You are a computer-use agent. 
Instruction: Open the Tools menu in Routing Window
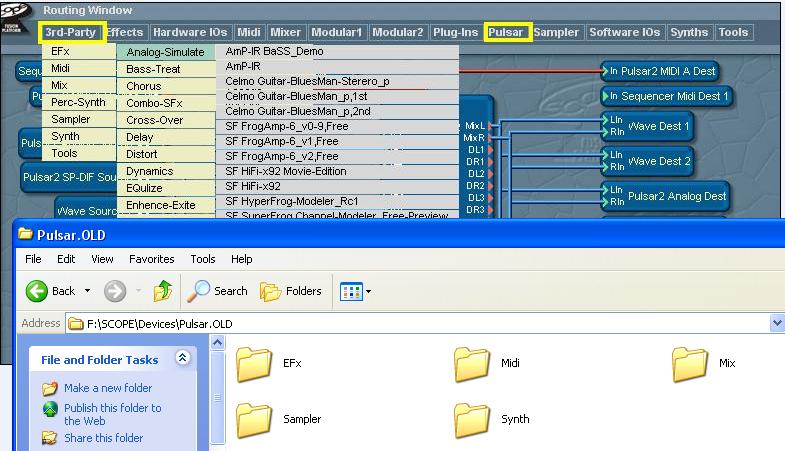(x=733, y=33)
